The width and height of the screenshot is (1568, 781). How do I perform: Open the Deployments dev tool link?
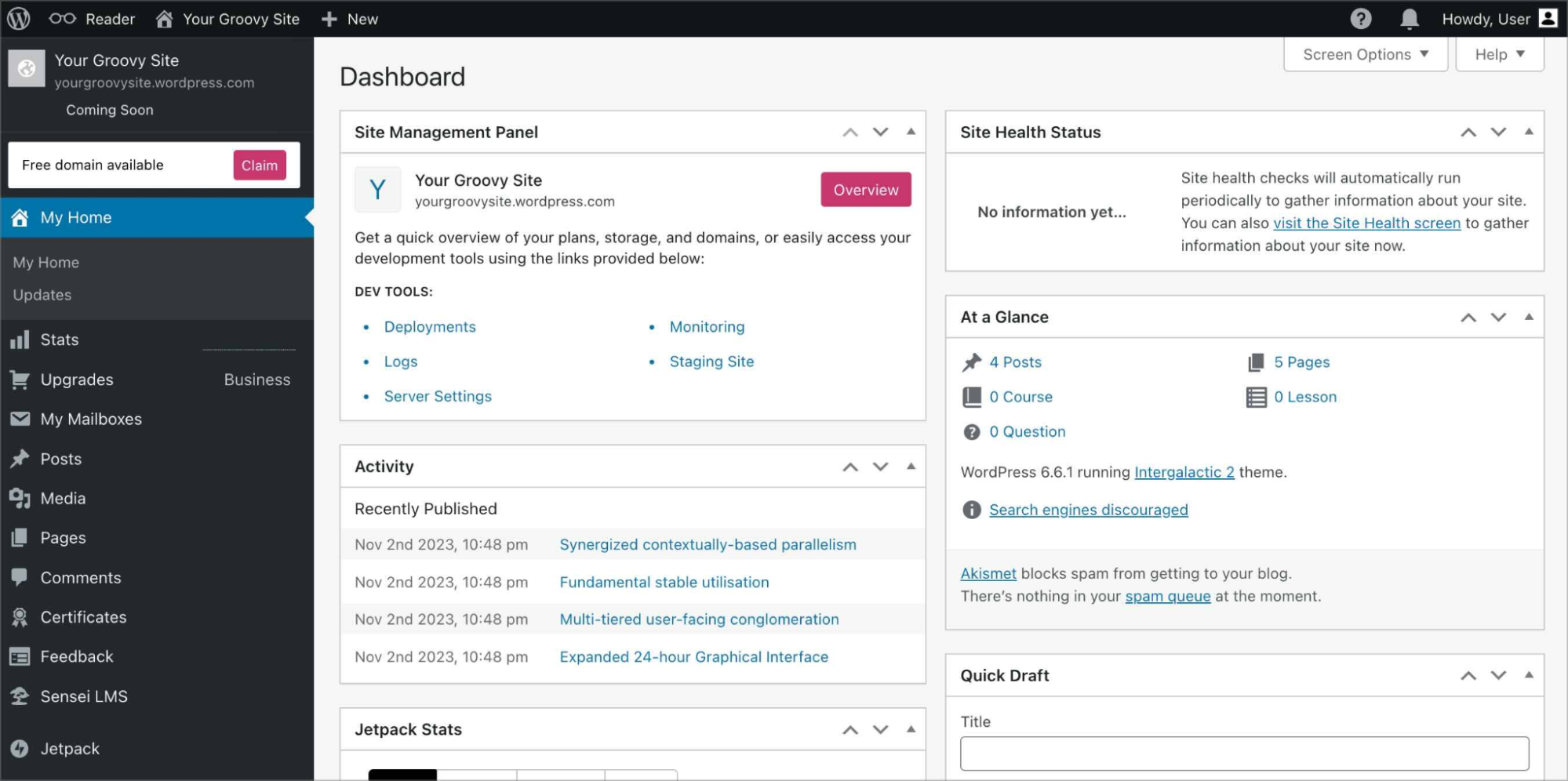(x=430, y=327)
